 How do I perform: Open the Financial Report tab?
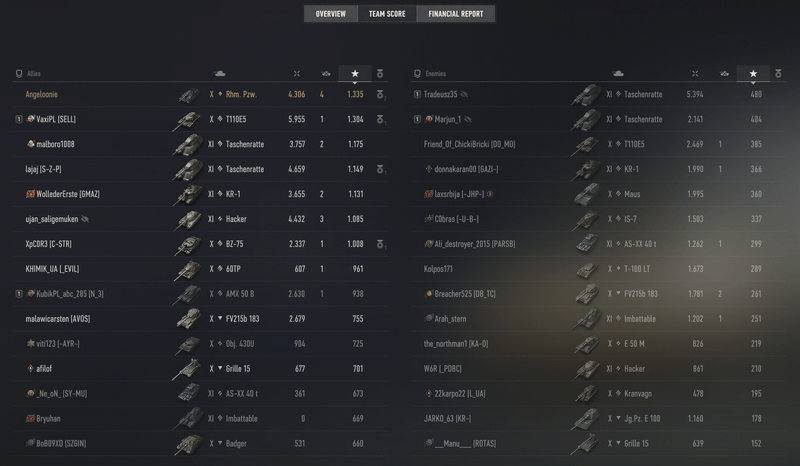(456, 14)
